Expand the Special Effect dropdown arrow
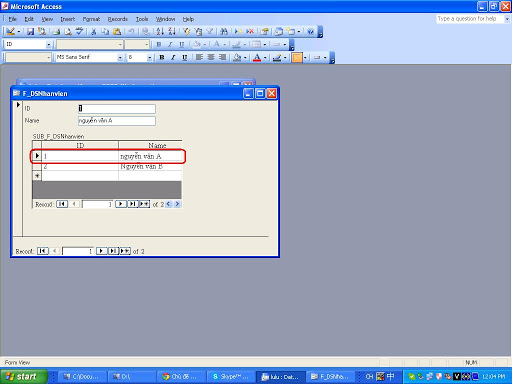Image resolution: width=512 pixels, height=384 pixels. tap(325, 57)
